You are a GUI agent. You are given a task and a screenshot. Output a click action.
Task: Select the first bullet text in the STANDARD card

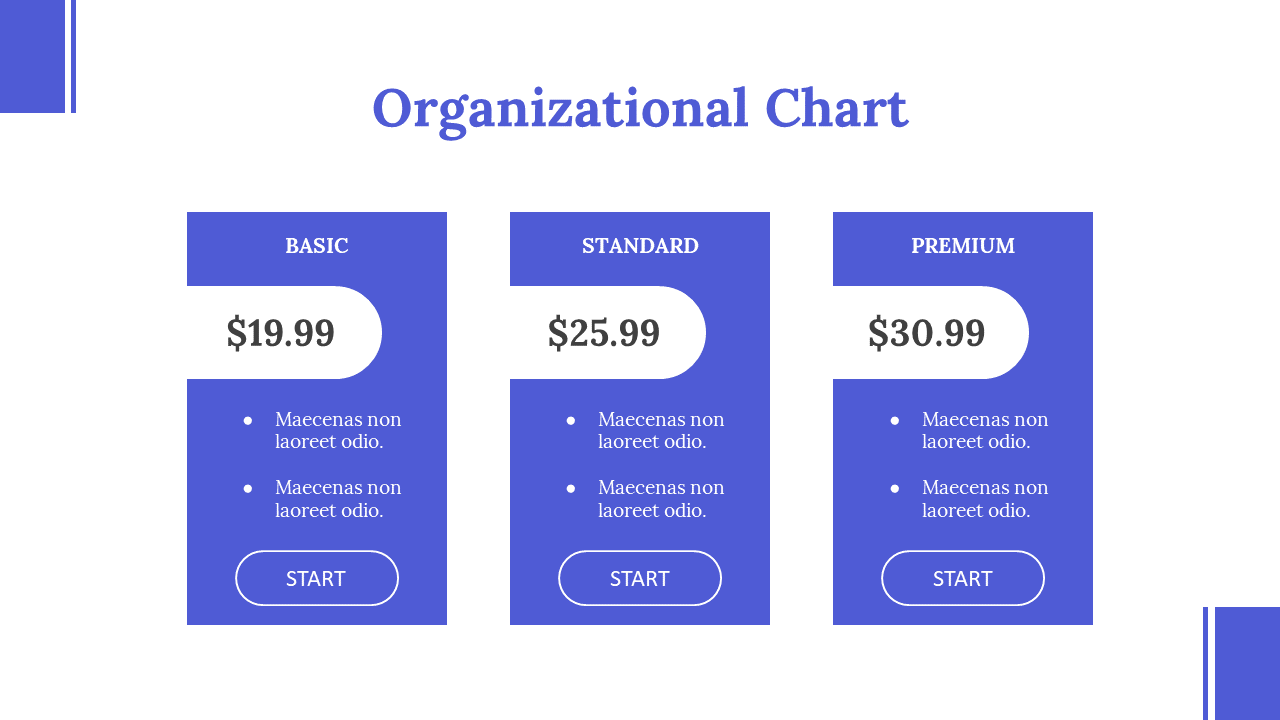click(x=661, y=430)
